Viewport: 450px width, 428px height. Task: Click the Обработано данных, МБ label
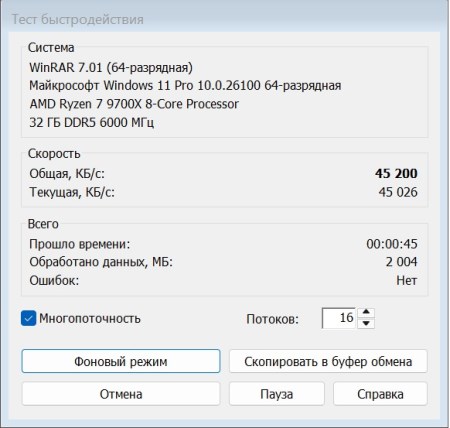point(101,262)
